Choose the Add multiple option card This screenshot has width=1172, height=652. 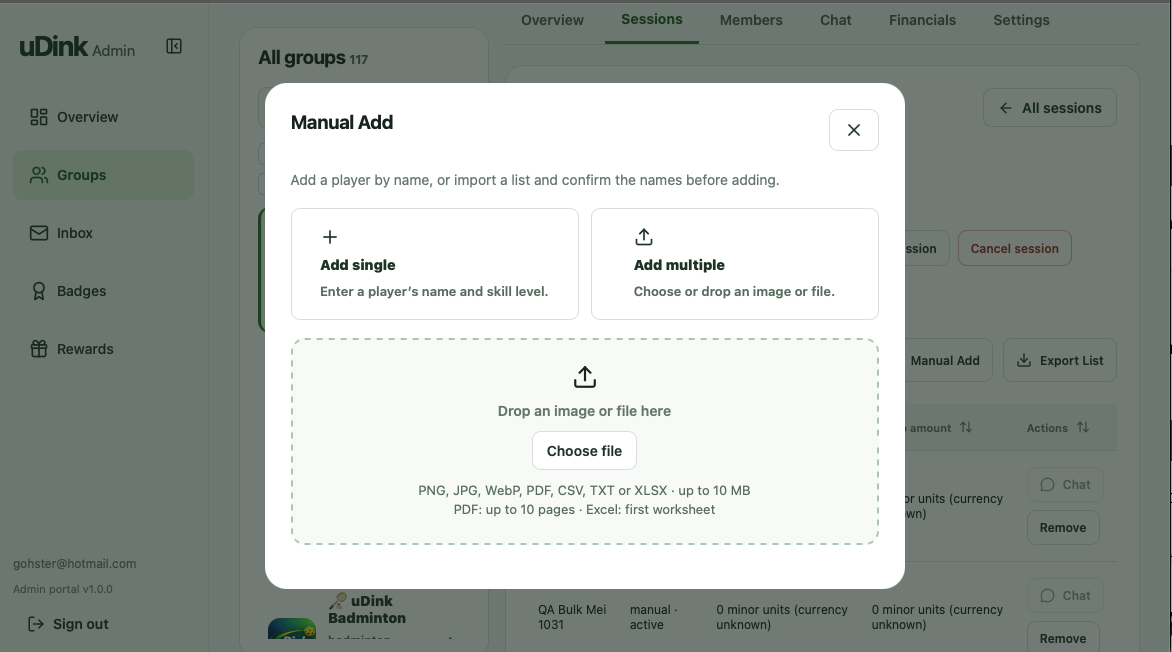(x=735, y=264)
